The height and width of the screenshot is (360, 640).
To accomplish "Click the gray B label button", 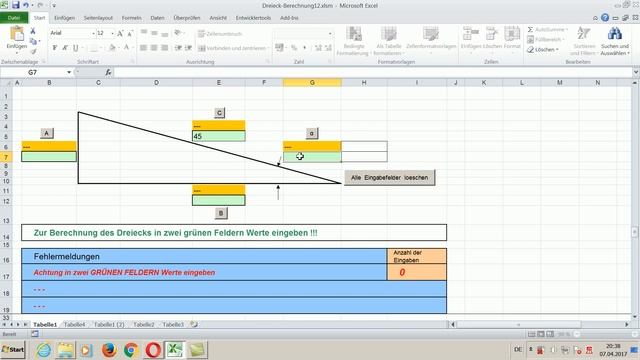I will tap(221, 213).
